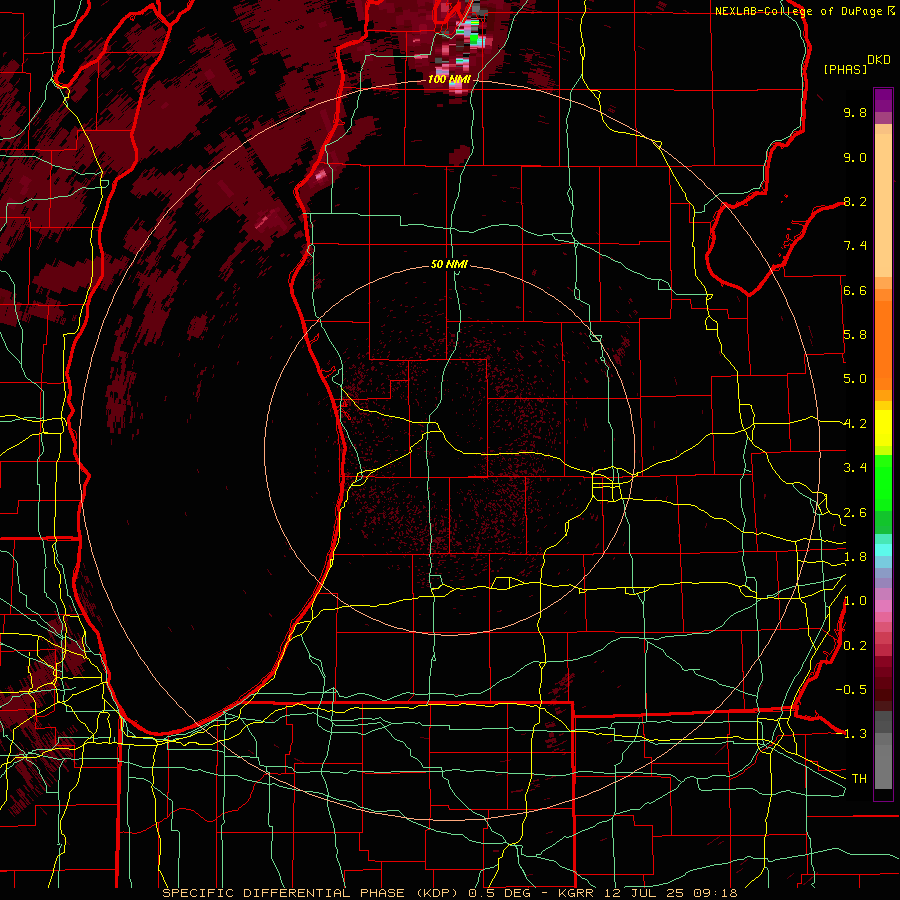Pick the purple band atop the color scale
The width and height of the screenshot is (900, 900).
tap(883, 100)
